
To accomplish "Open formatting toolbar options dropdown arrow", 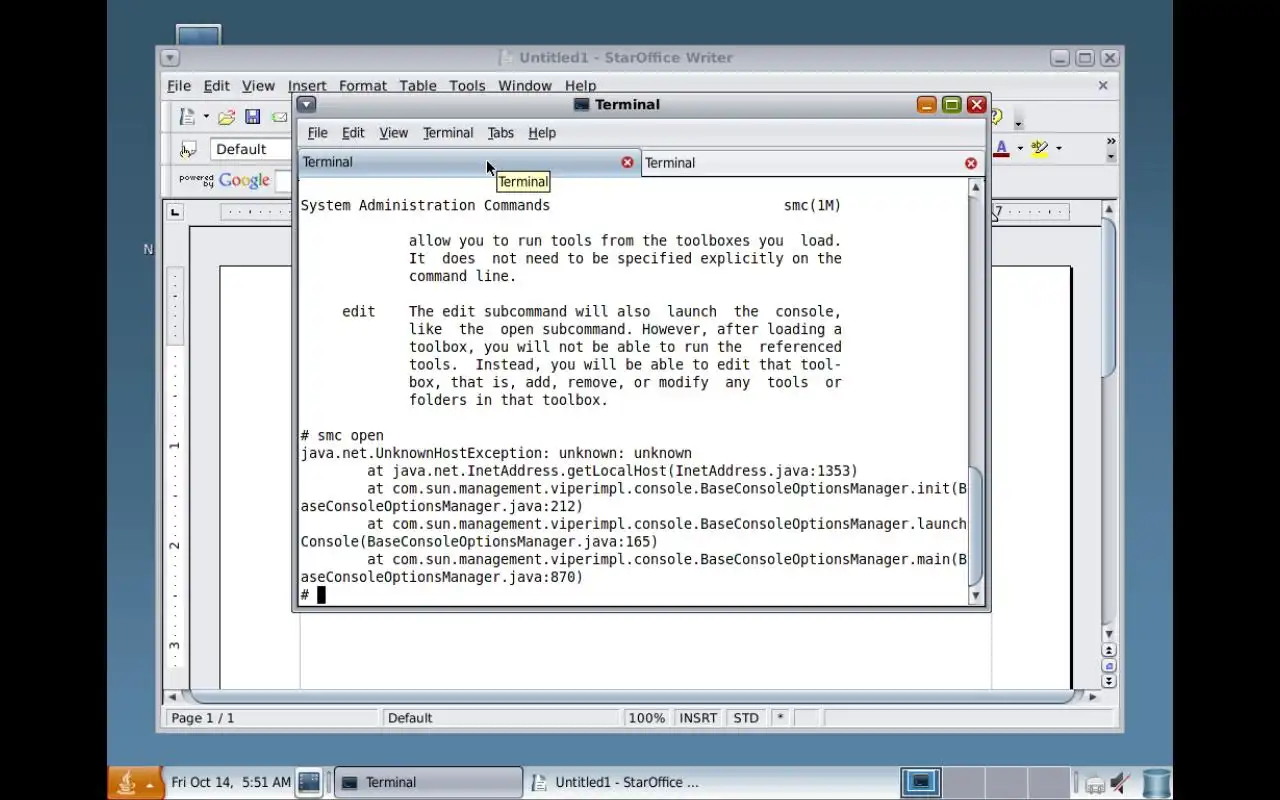I will pyautogui.click(x=1111, y=157).
